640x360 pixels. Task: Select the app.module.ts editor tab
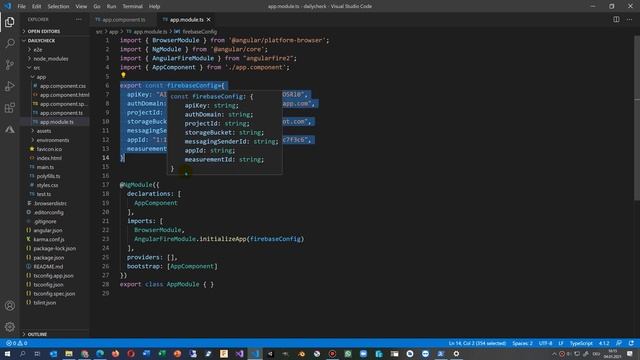coord(186,20)
